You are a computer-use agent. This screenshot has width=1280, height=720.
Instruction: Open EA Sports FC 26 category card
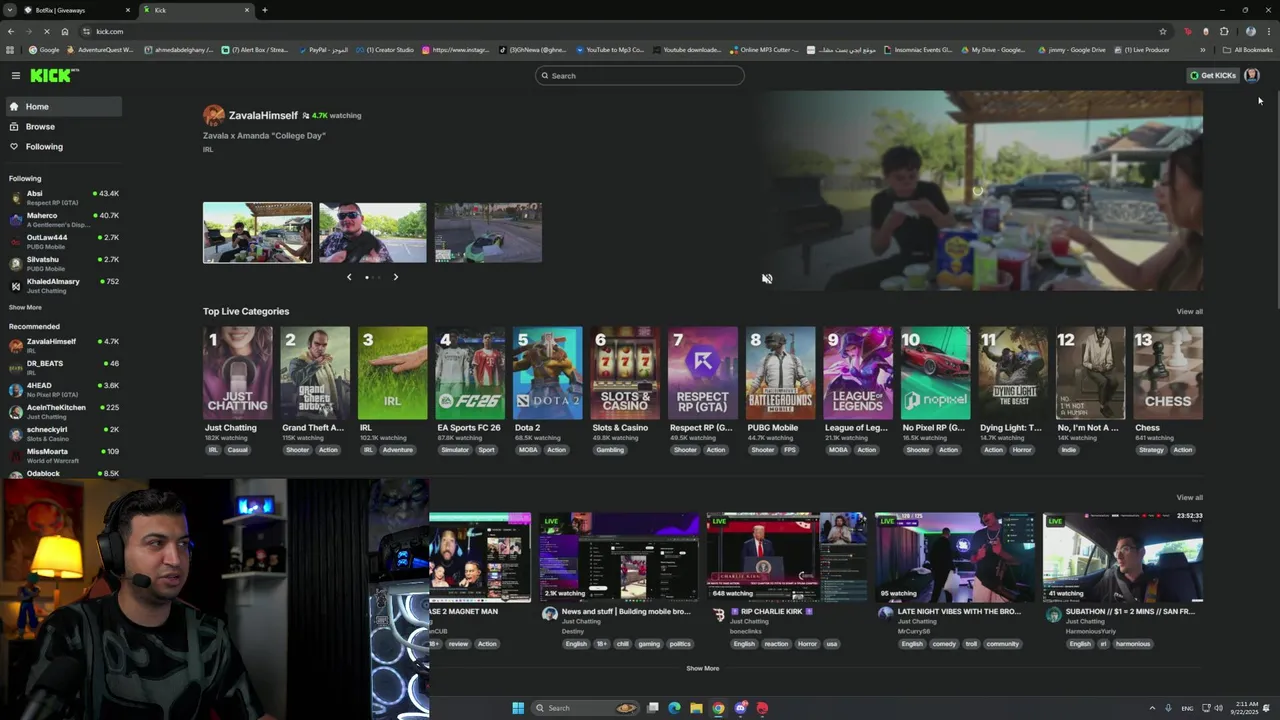pyautogui.click(x=470, y=373)
